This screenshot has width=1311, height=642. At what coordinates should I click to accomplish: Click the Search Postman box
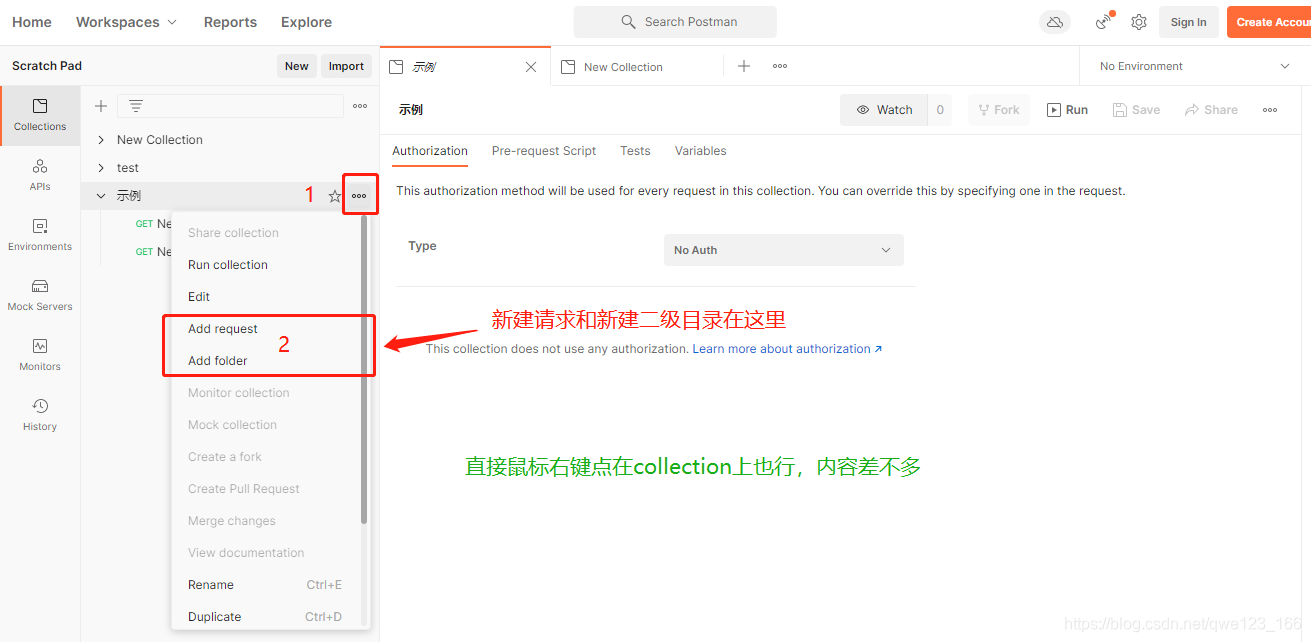[675, 22]
